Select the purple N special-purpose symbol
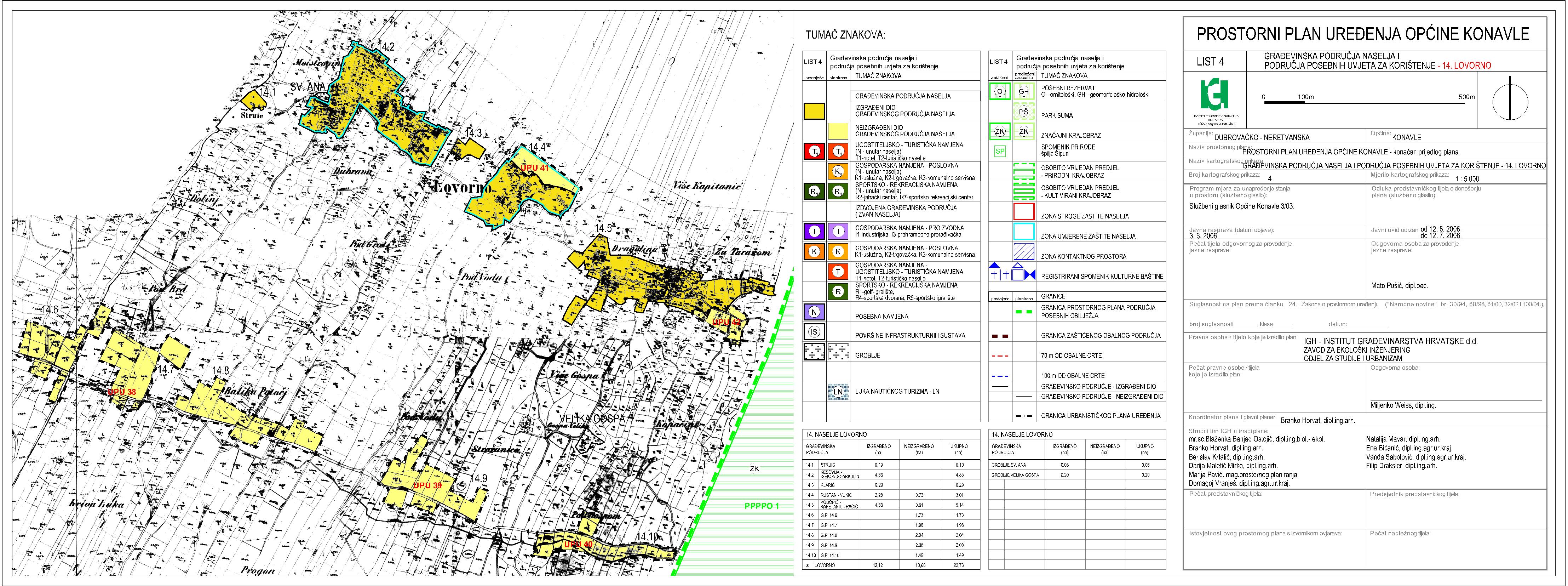This screenshot has width=1568, height=586. click(814, 313)
